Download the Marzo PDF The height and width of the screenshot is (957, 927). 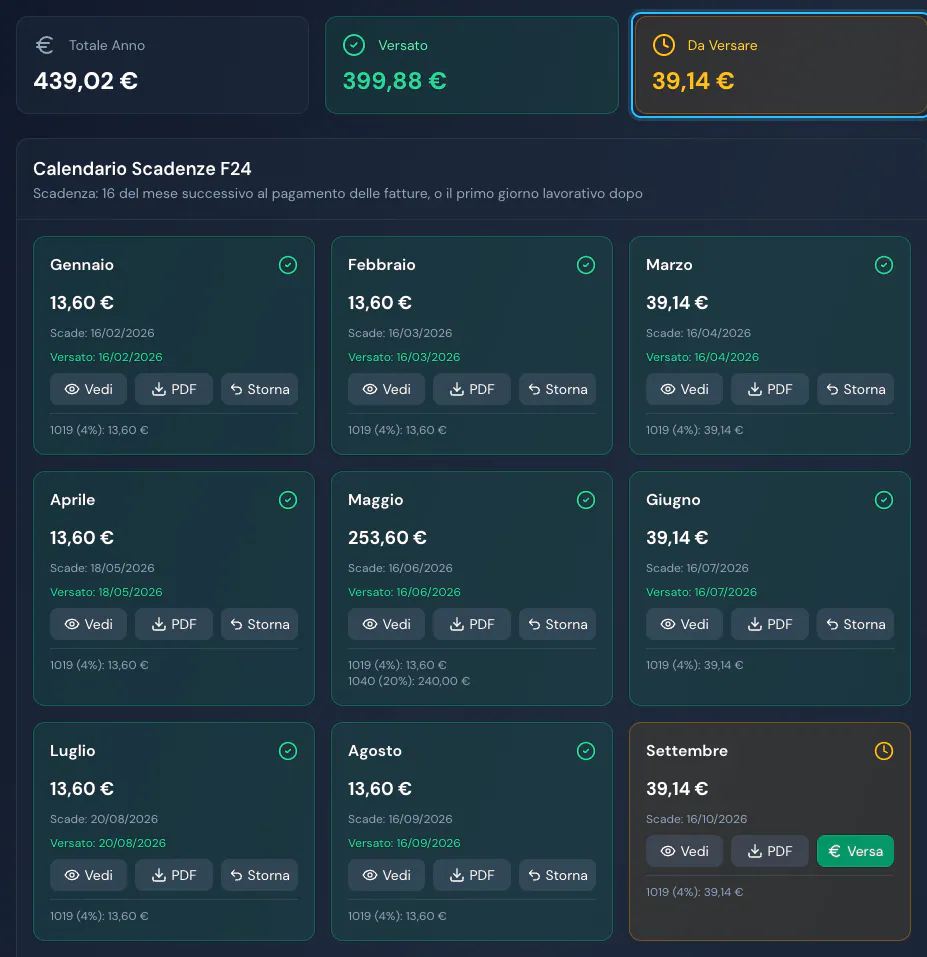coord(770,389)
